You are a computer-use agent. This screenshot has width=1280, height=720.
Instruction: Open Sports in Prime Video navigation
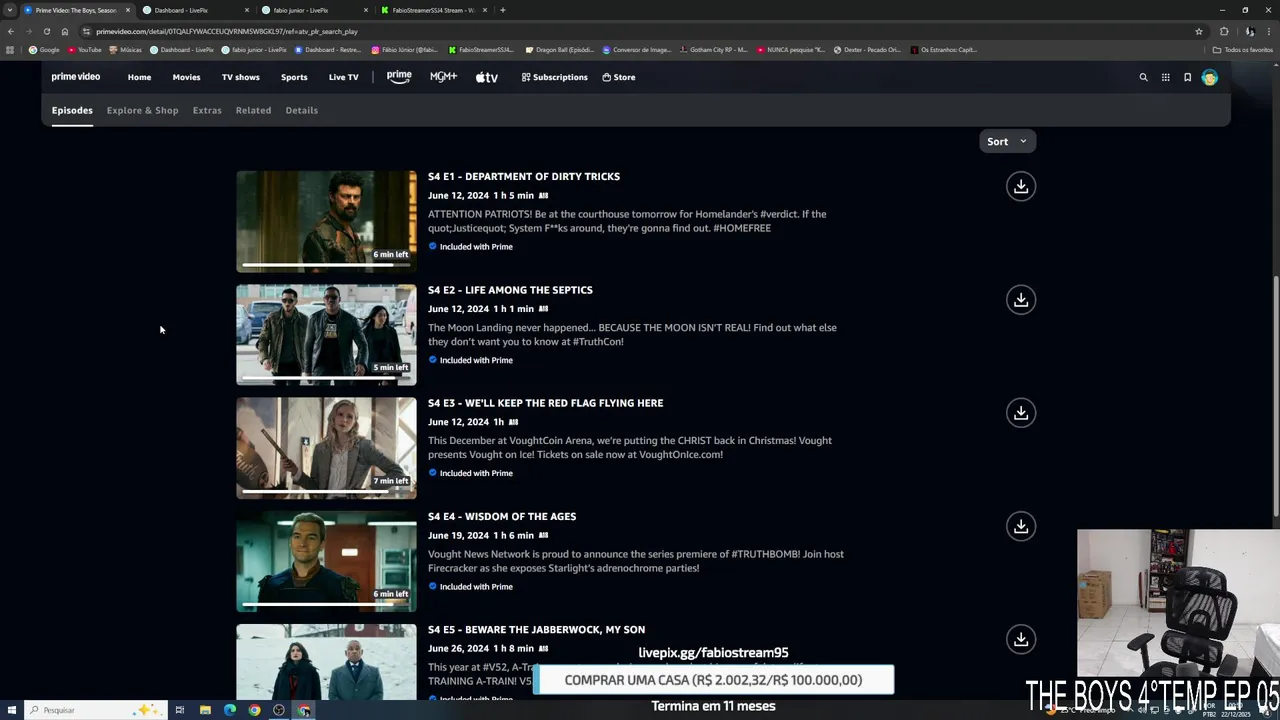click(294, 77)
